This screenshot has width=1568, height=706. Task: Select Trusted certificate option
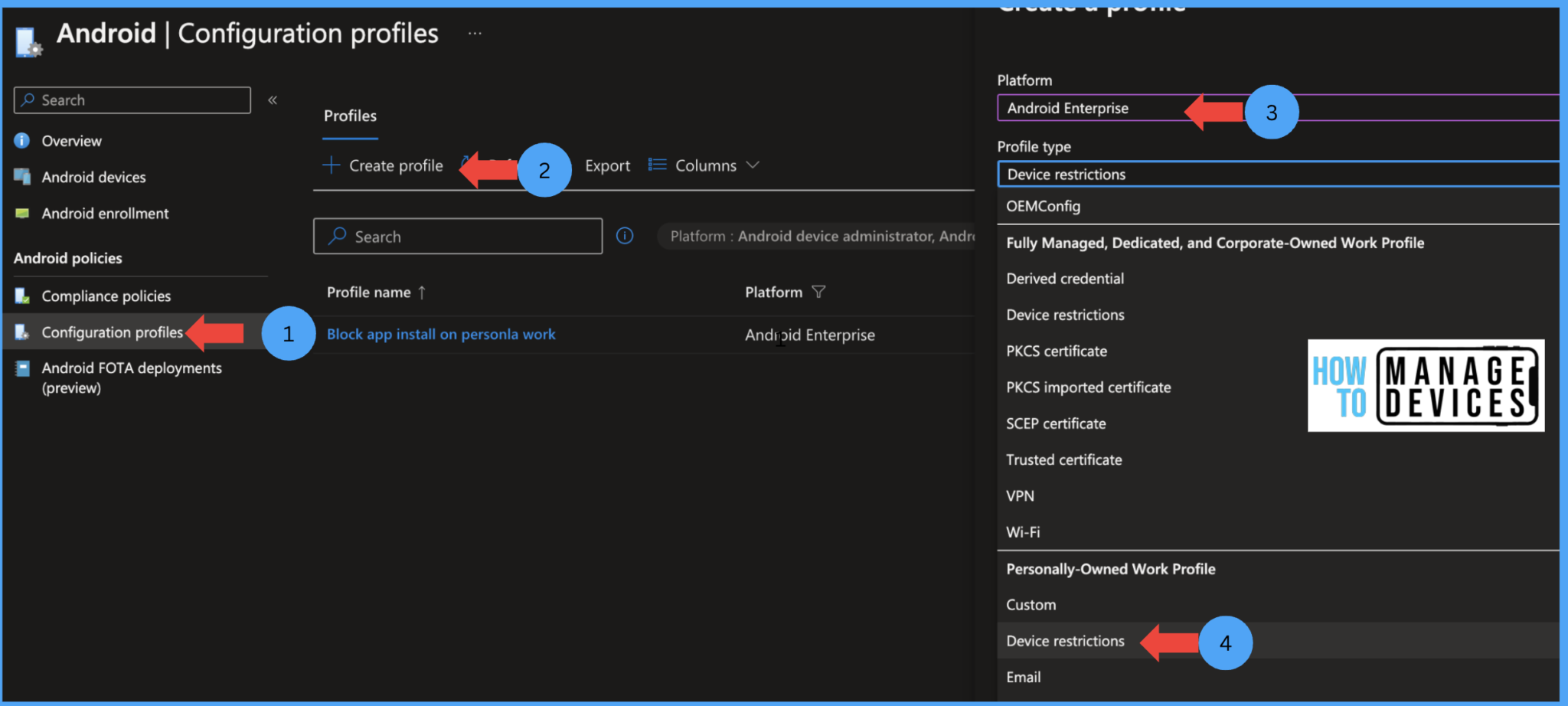1063,459
